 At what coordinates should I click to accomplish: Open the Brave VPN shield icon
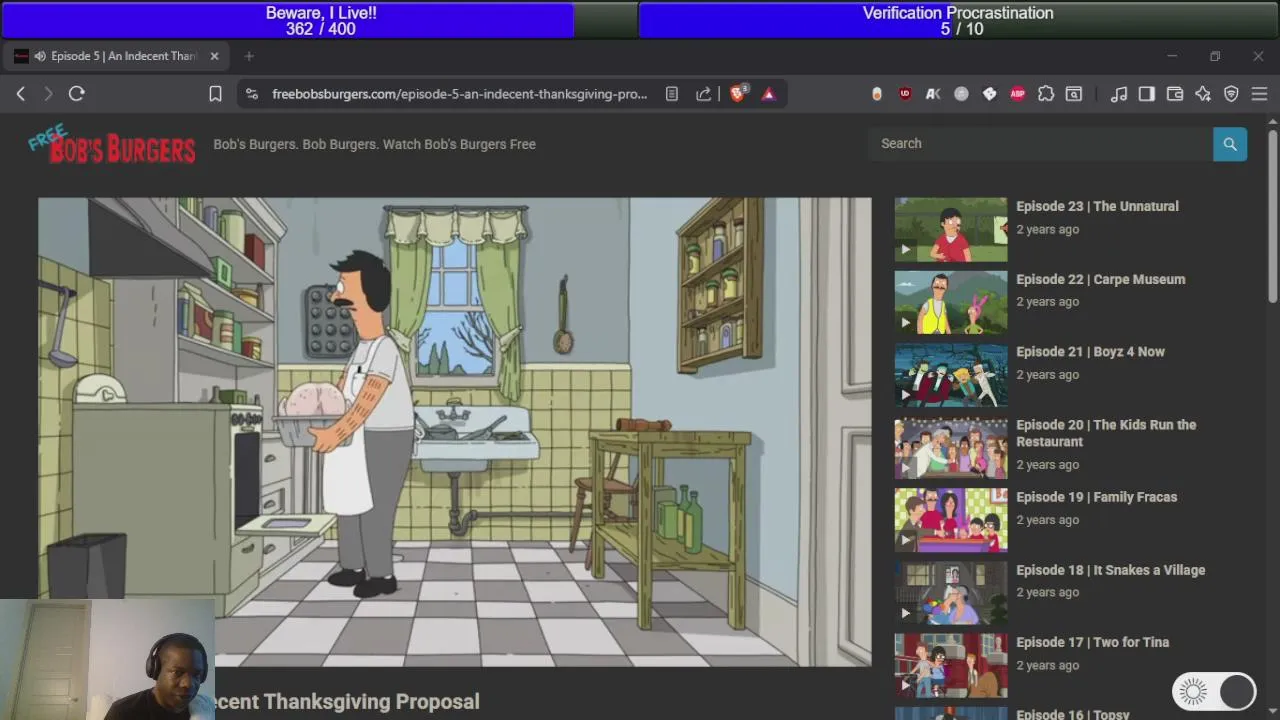click(1231, 93)
